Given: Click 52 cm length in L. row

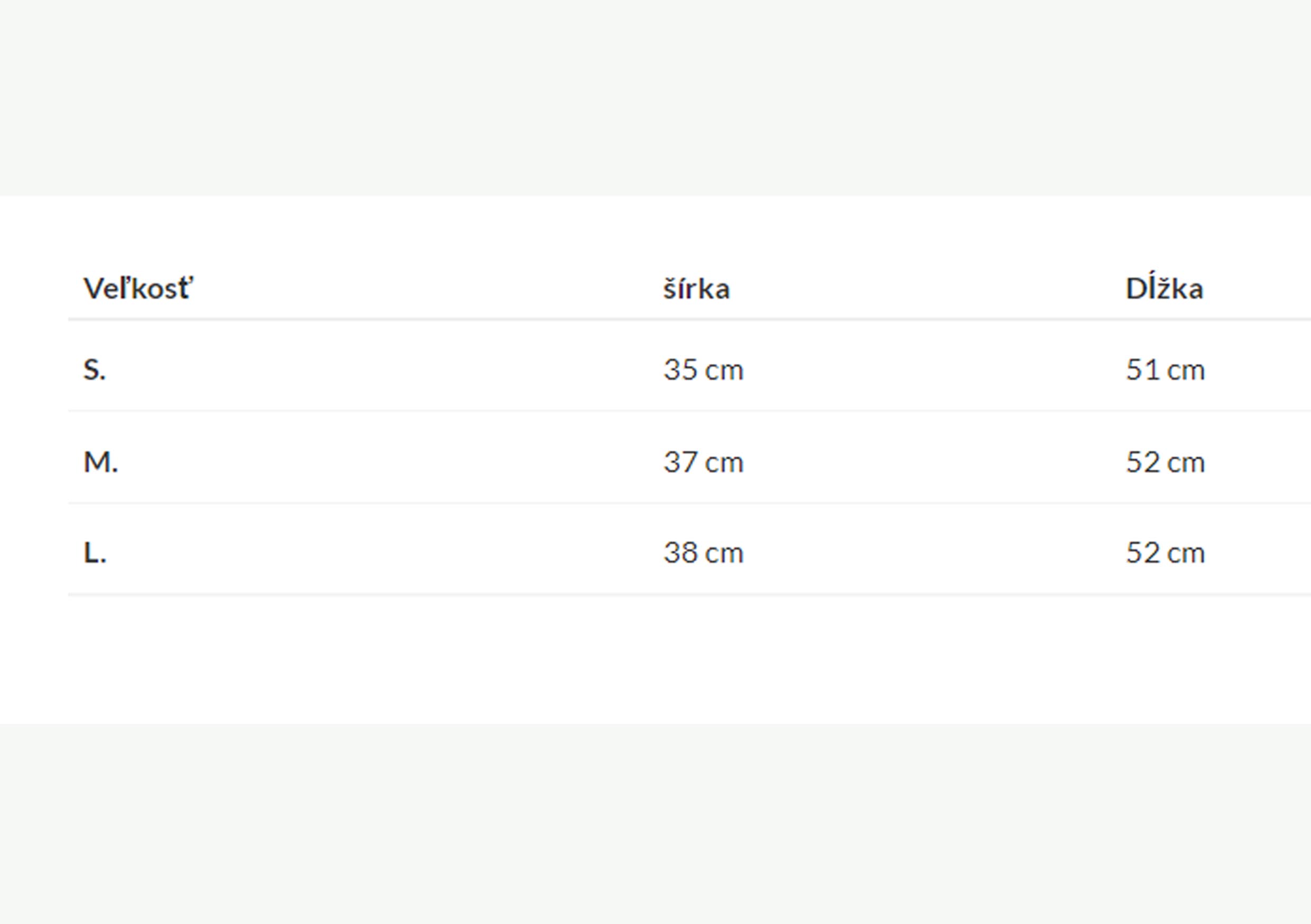Looking at the screenshot, I should [1165, 553].
